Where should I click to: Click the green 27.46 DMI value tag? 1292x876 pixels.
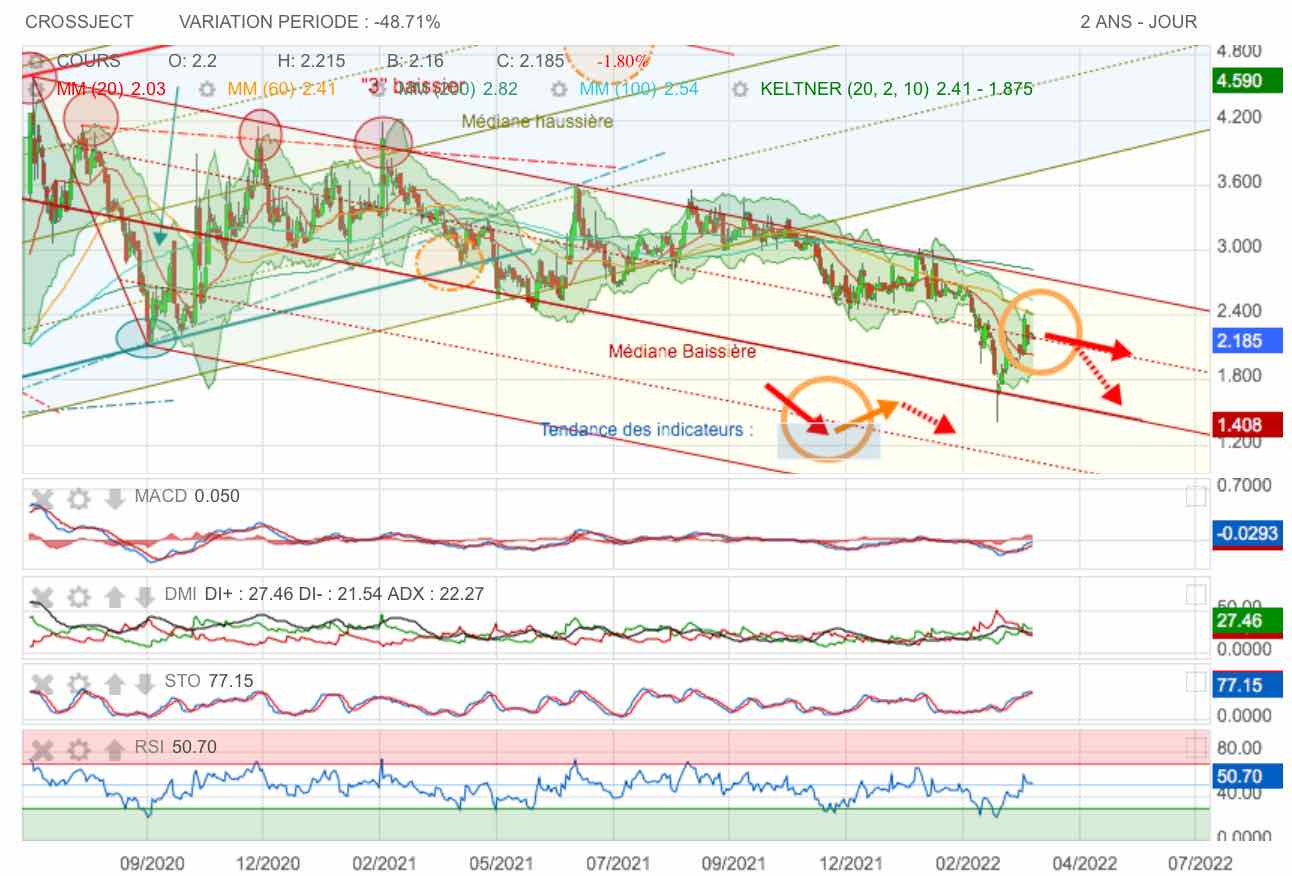(1245, 621)
